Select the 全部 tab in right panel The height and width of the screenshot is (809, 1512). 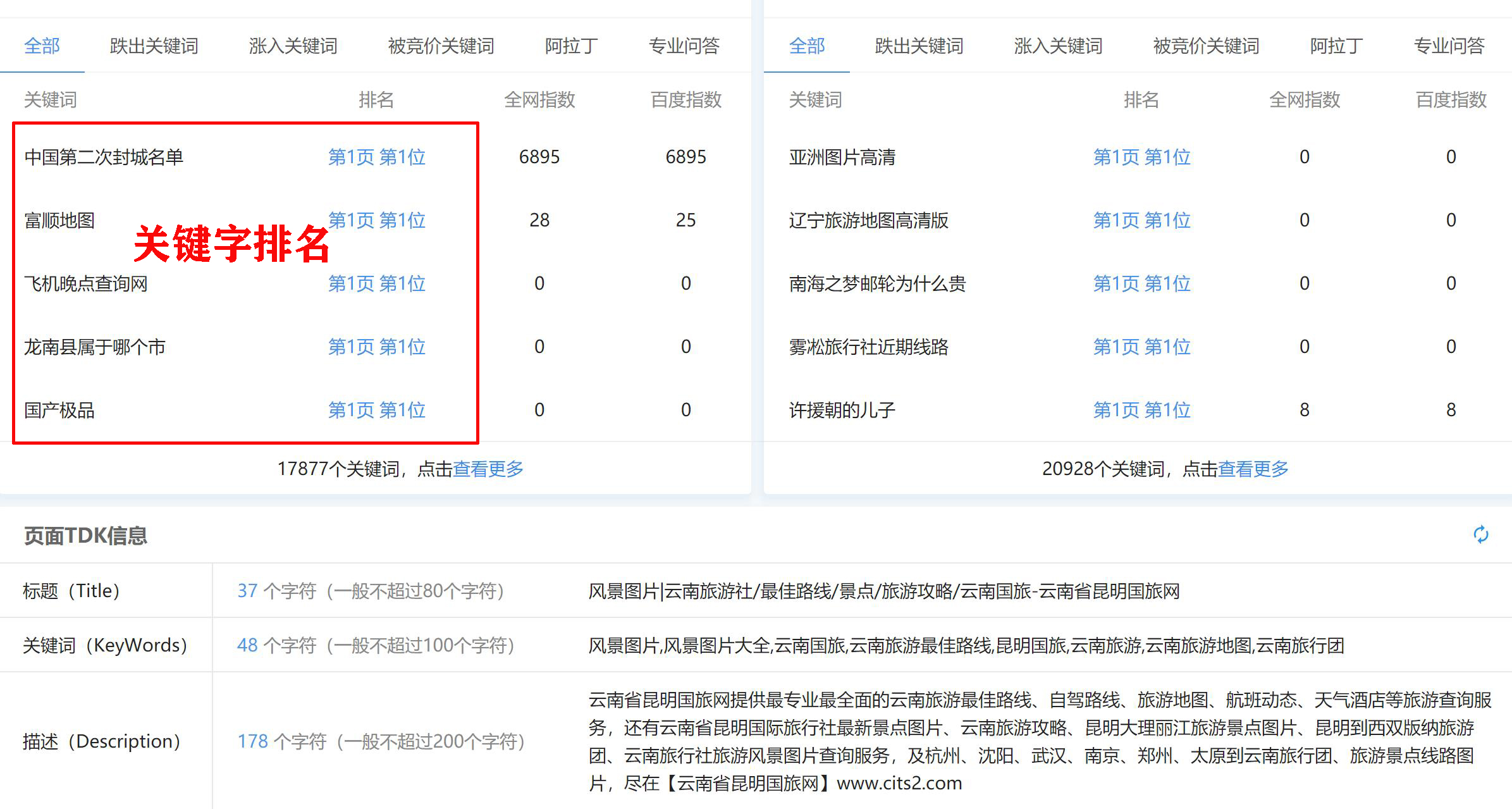[807, 46]
